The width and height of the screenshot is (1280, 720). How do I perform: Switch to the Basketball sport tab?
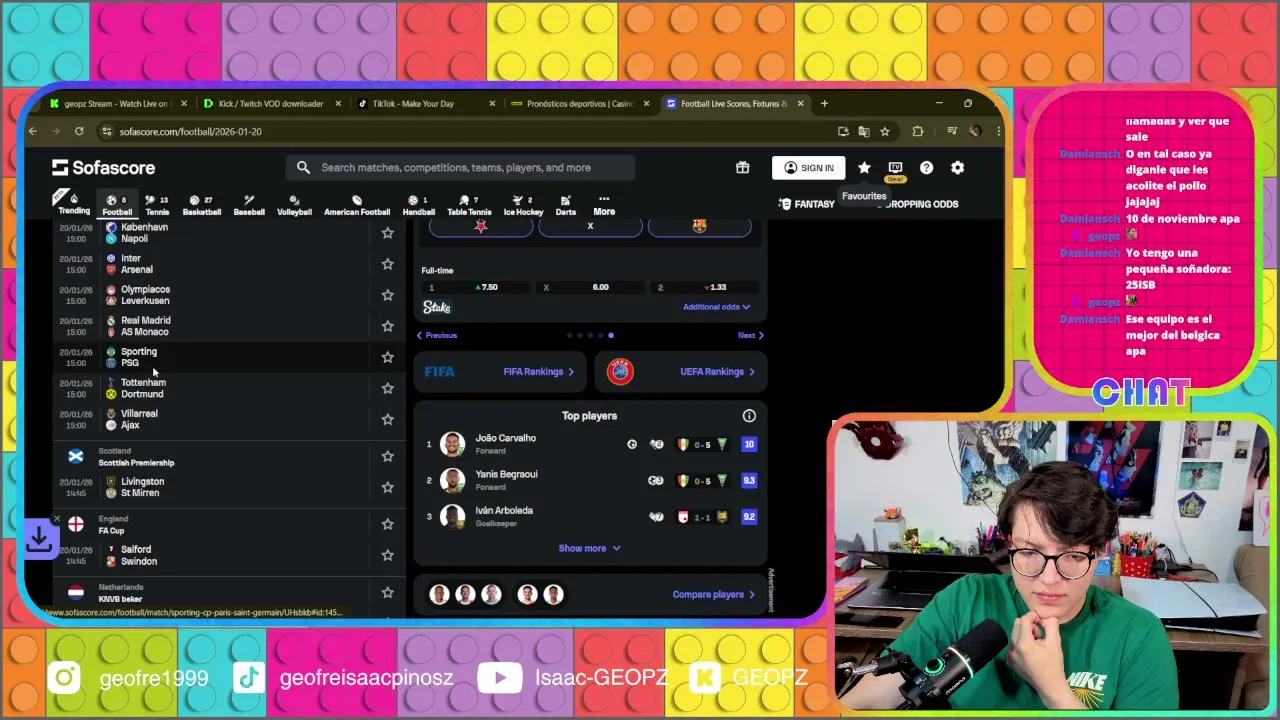click(202, 205)
